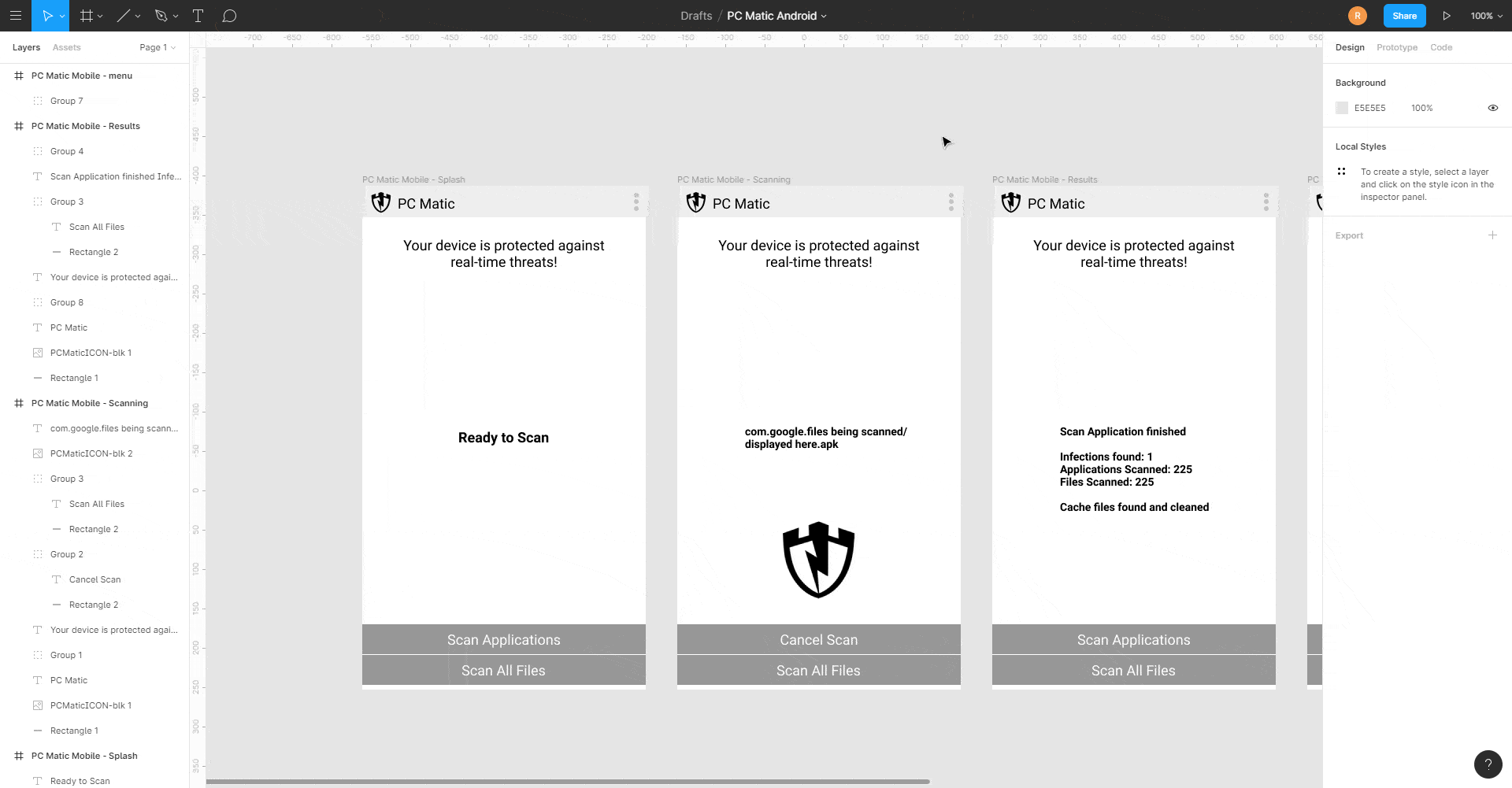Screen dimensions: 1512x788
Task: Select the Line shape tool
Action: pyautogui.click(x=124, y=16)
